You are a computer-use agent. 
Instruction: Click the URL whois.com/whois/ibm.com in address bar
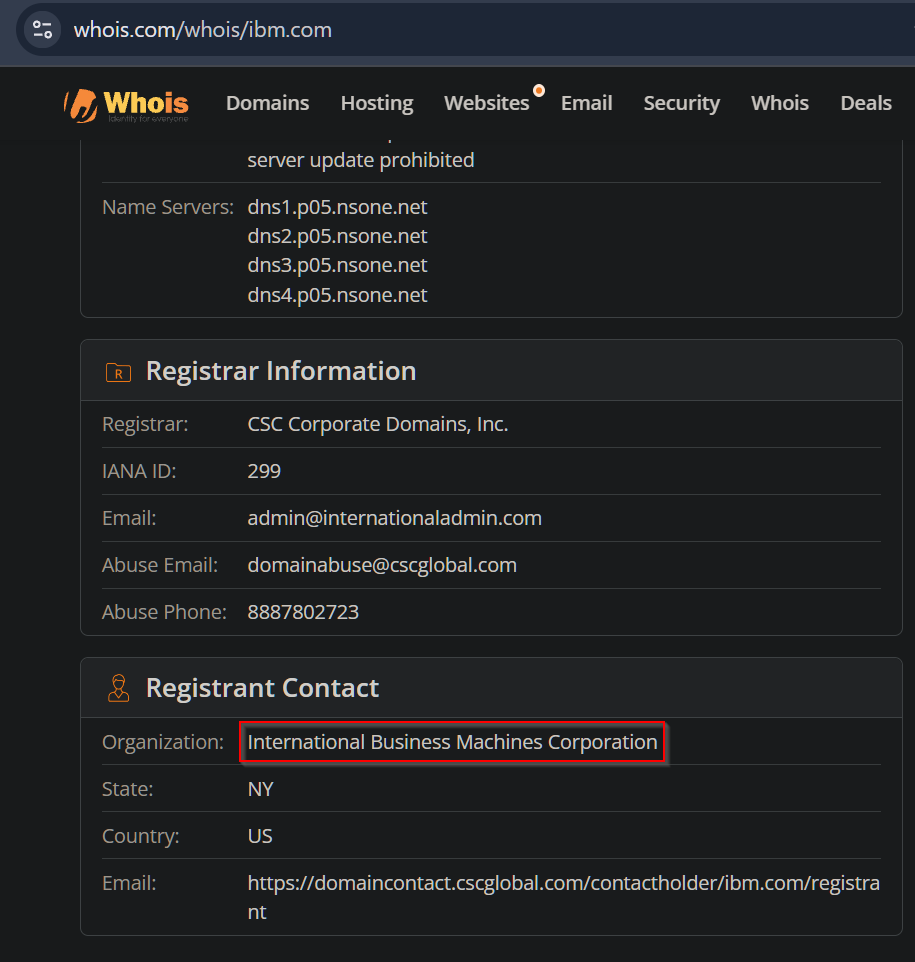203,29
